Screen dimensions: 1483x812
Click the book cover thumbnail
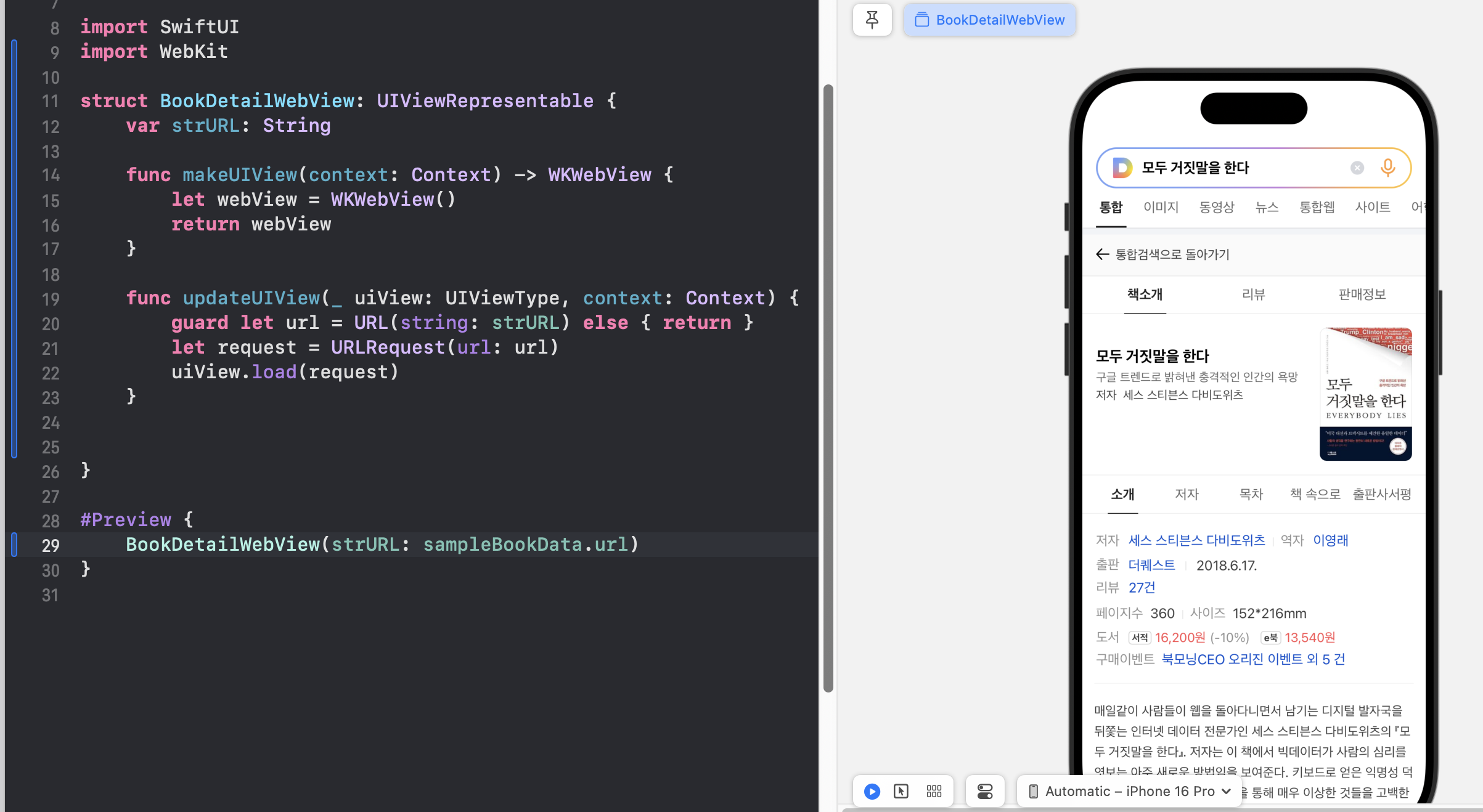1365,394
